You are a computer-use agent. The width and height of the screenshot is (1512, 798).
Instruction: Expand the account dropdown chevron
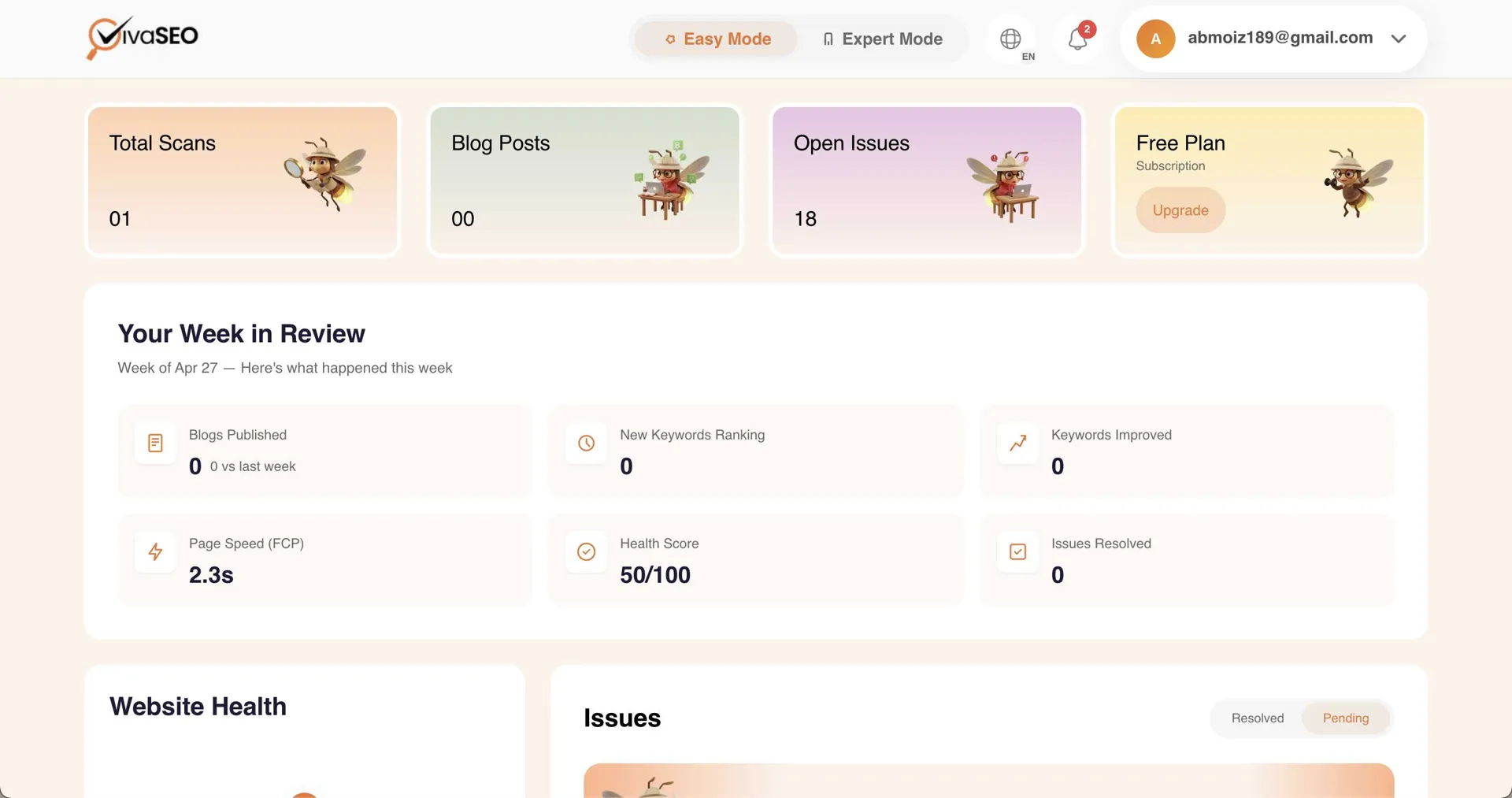click(x=1399, y=39)
